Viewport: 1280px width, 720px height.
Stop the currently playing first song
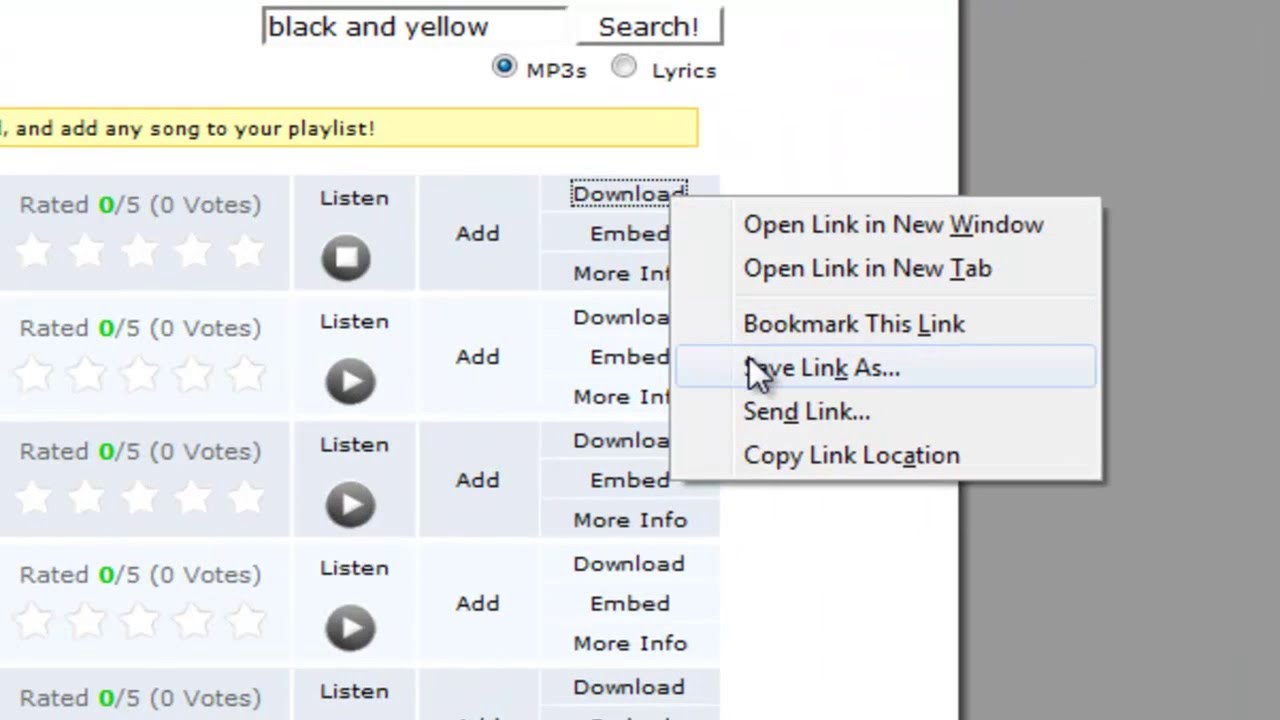point(346,258)
